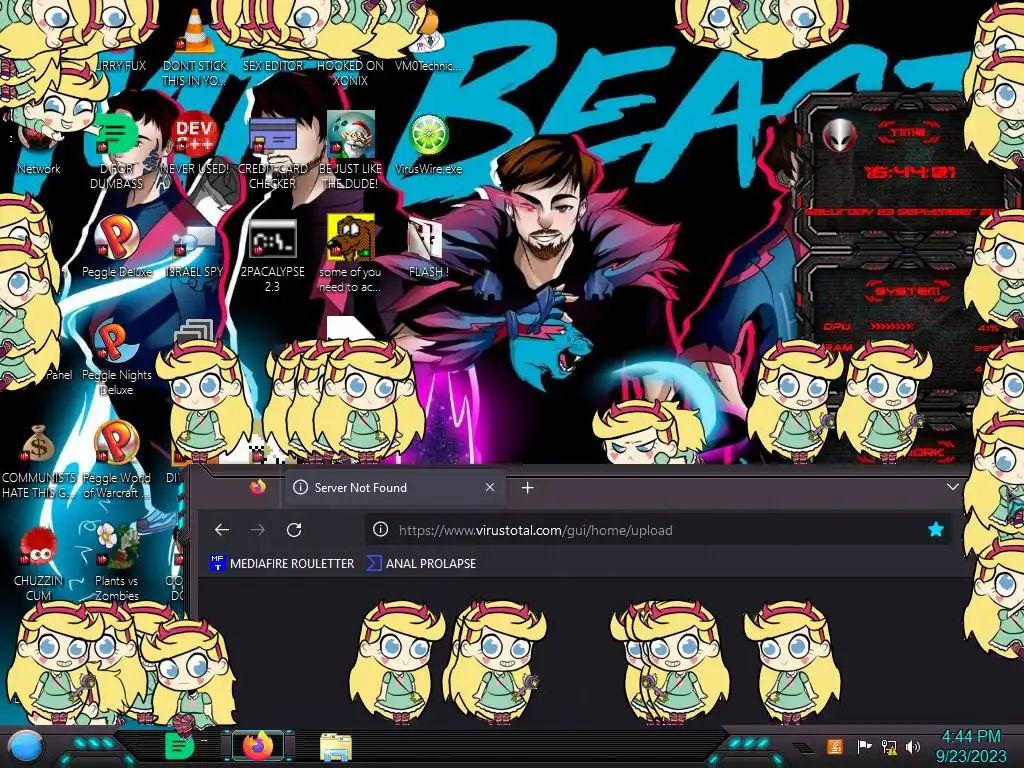Select the 'Server Not Found' tab
This screenshot has height=768, width=1024.
coord(394,488)
